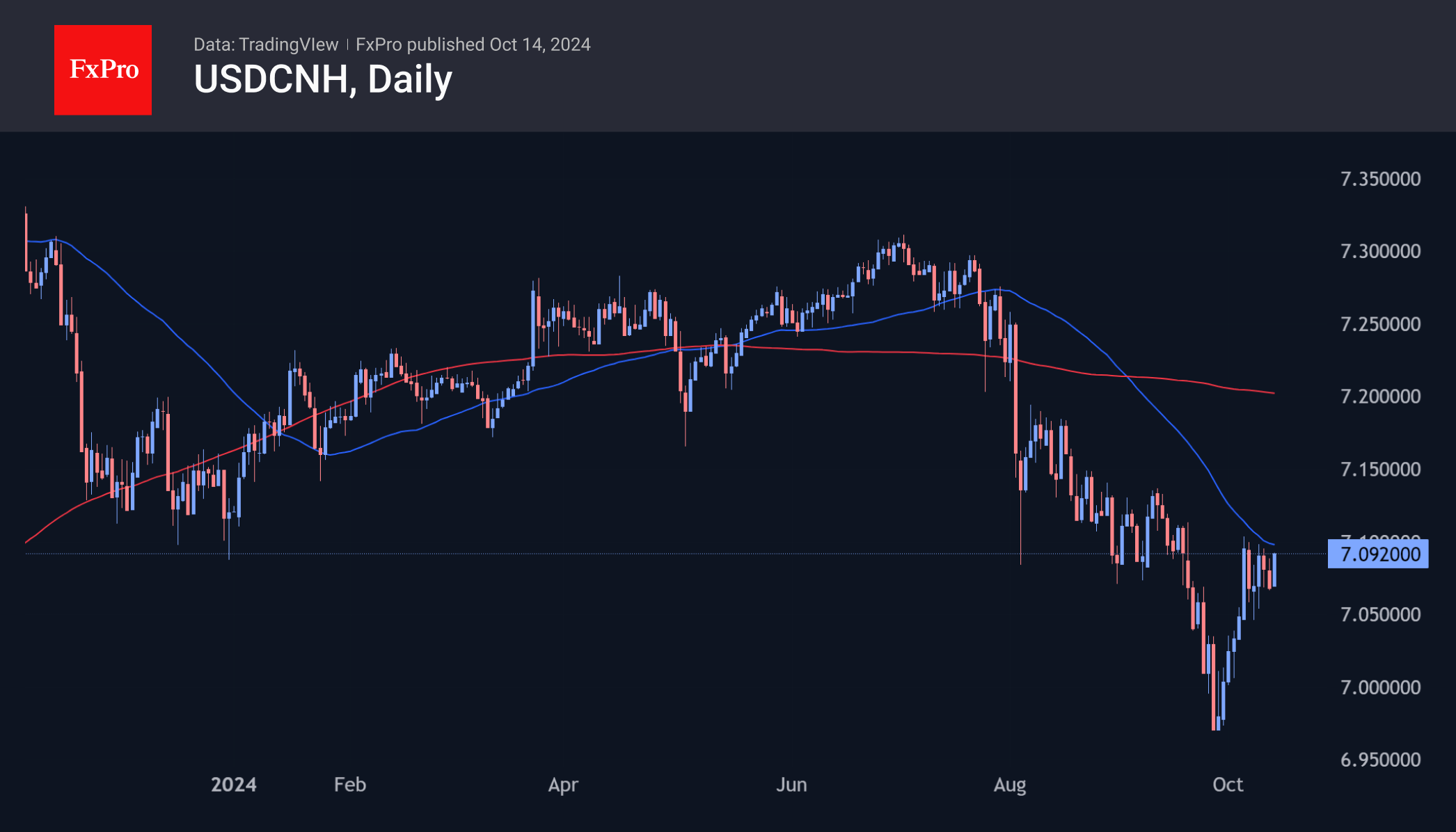
Task: Select the 7.150000 price level label
Action: pyautogui.click(x=1381, y=470)
